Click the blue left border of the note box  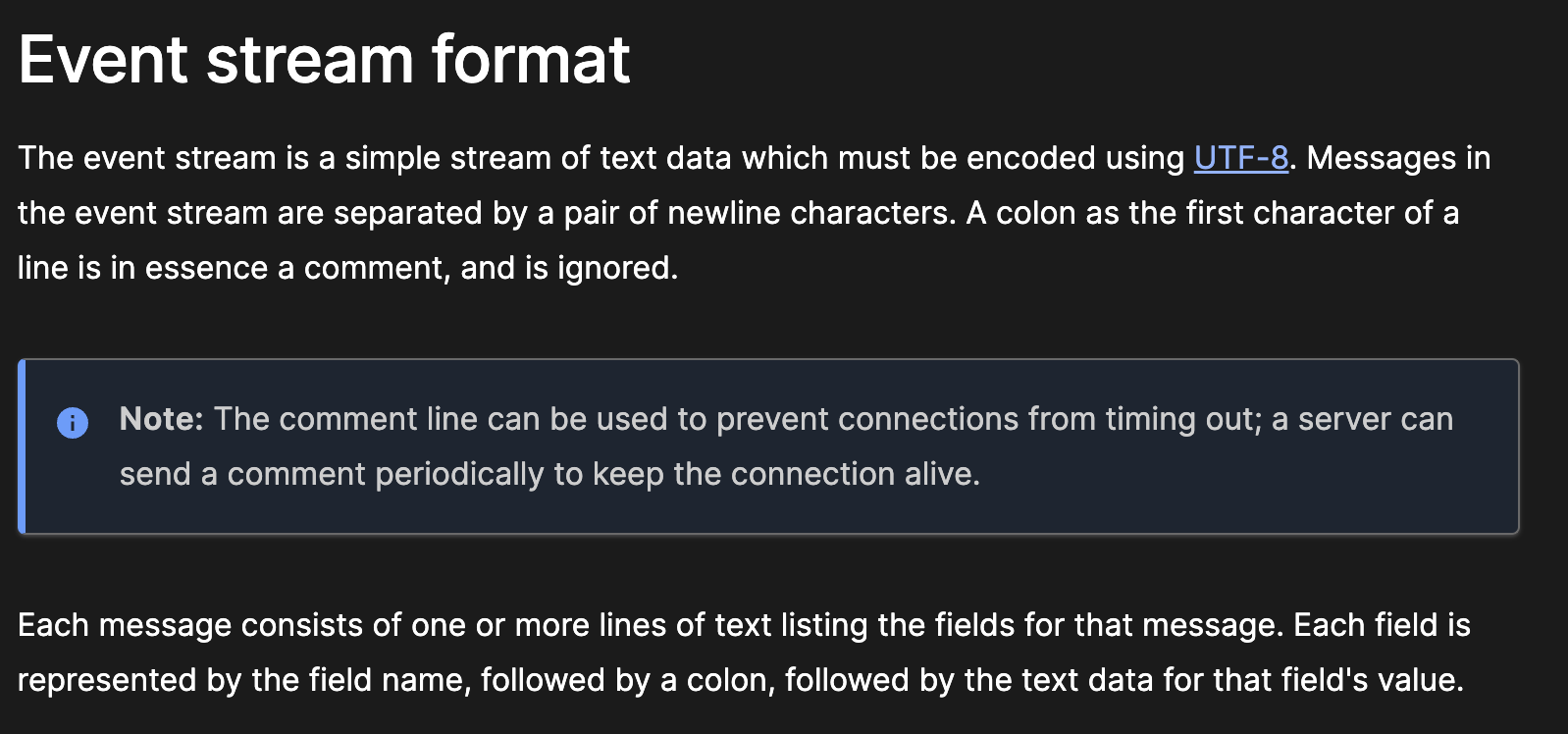click(22, 446)
